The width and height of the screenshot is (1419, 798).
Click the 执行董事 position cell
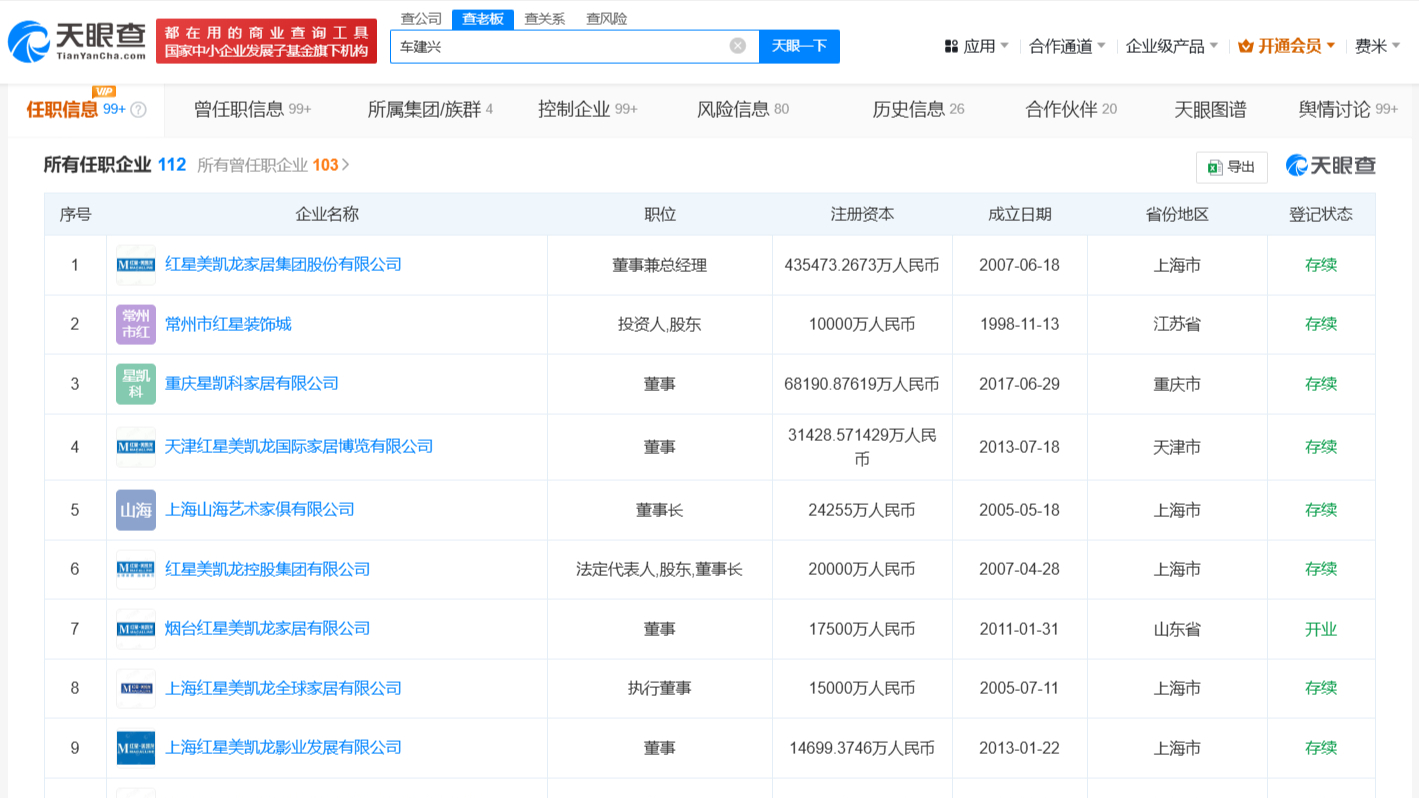pyautogui.click(x=660, y=688)
